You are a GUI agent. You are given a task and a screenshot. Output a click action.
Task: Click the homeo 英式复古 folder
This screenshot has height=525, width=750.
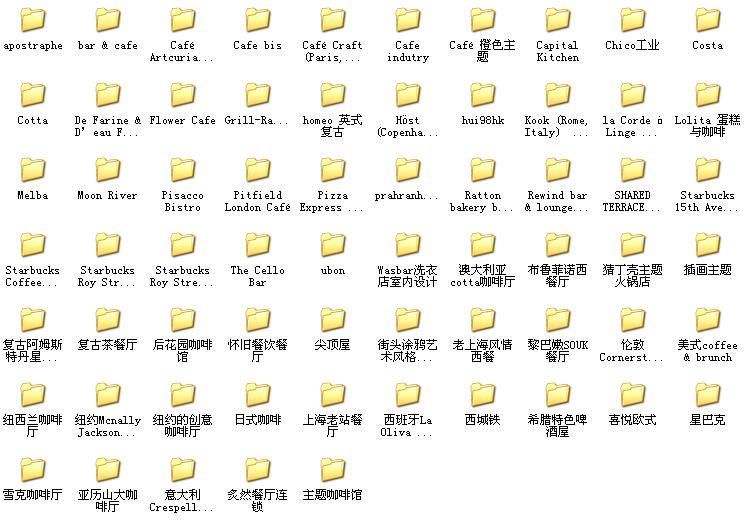point(333,95)
